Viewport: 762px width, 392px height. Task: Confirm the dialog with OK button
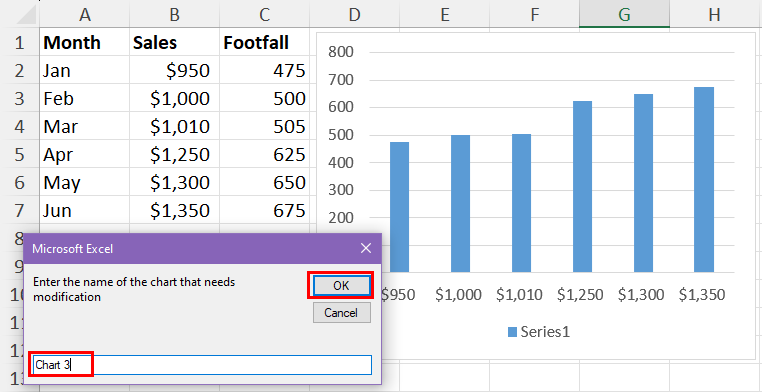(341, 286)
